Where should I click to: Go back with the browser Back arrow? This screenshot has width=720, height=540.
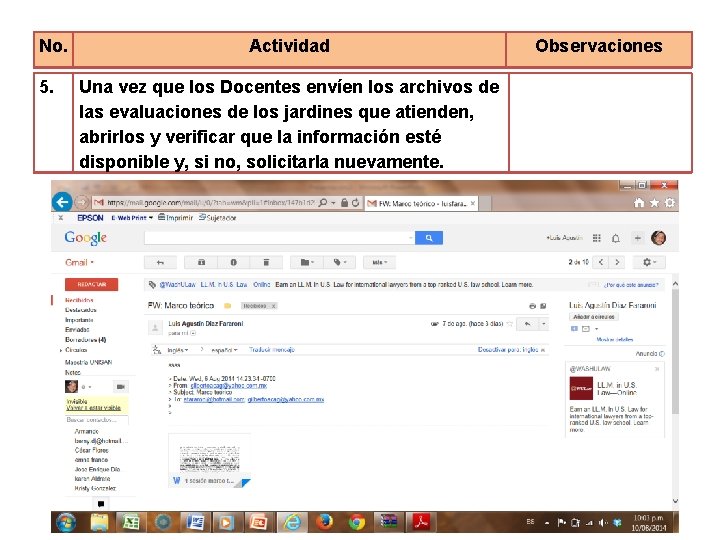62,202
